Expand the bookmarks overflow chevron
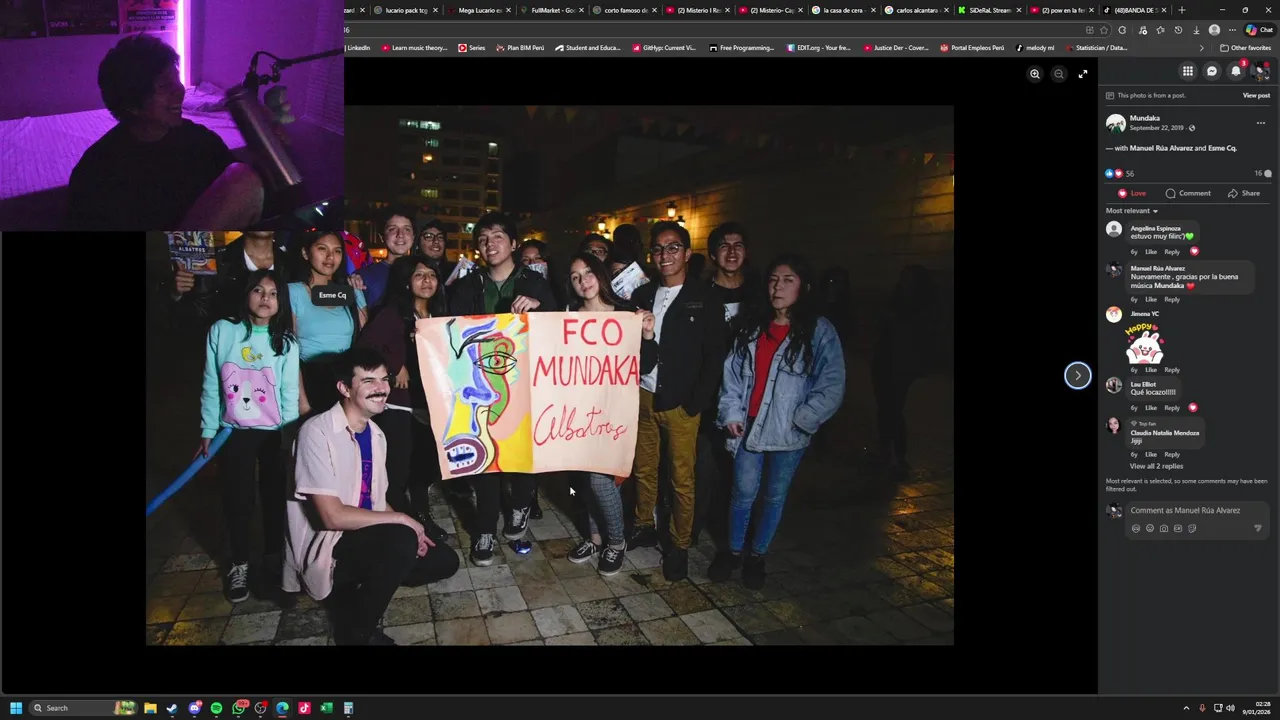1280x720 pixels. point(1202,48)
